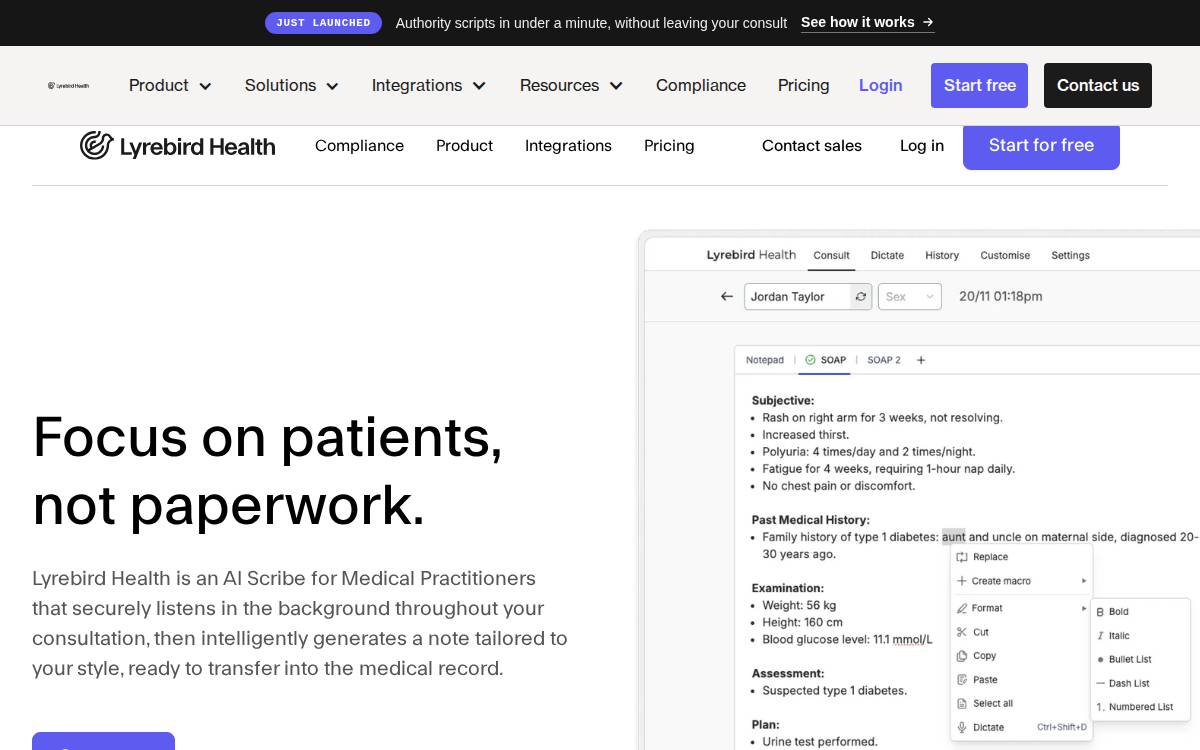Open Compliance in the top sticky navigation
This screenshot has width=1200, height=750.
701,86
